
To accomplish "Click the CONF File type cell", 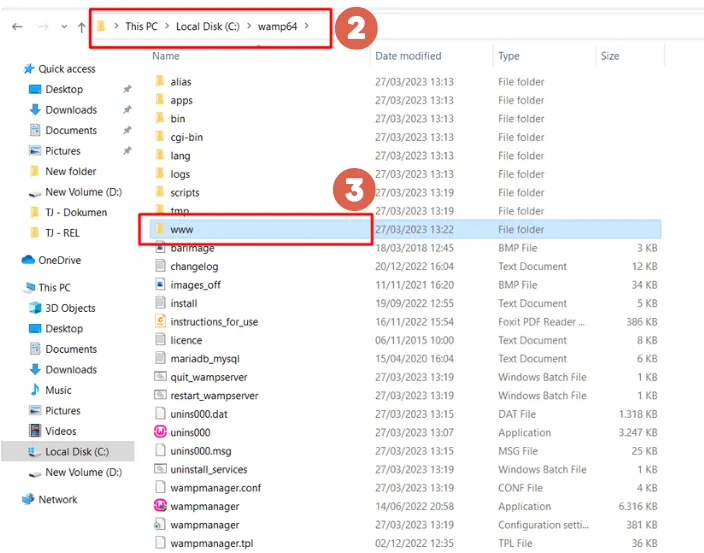I will pos(520,488).
